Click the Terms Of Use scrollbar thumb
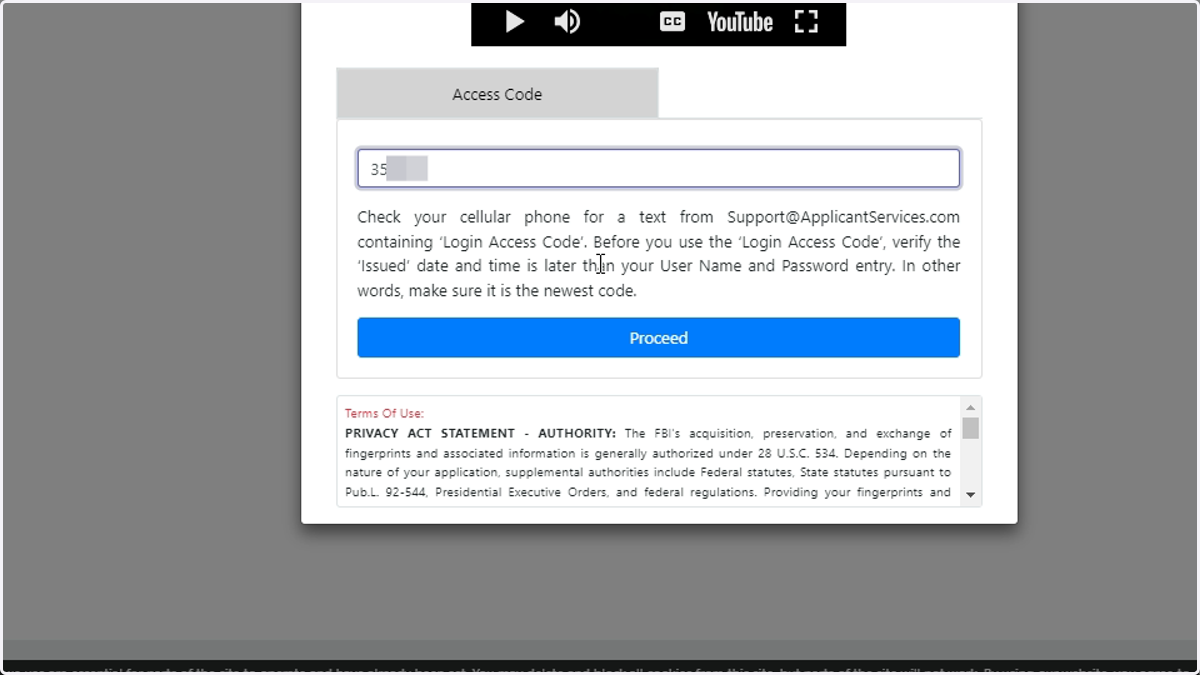Screen dimensions: 1200x675 click(x=970, y=428)
